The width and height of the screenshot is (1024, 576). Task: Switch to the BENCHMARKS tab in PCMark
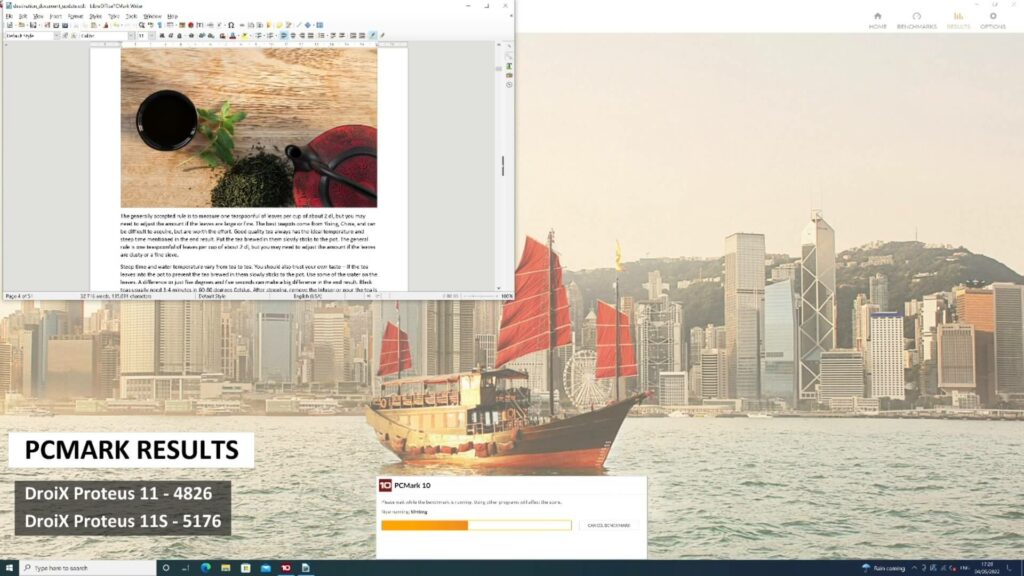click(x=917, y=21)
